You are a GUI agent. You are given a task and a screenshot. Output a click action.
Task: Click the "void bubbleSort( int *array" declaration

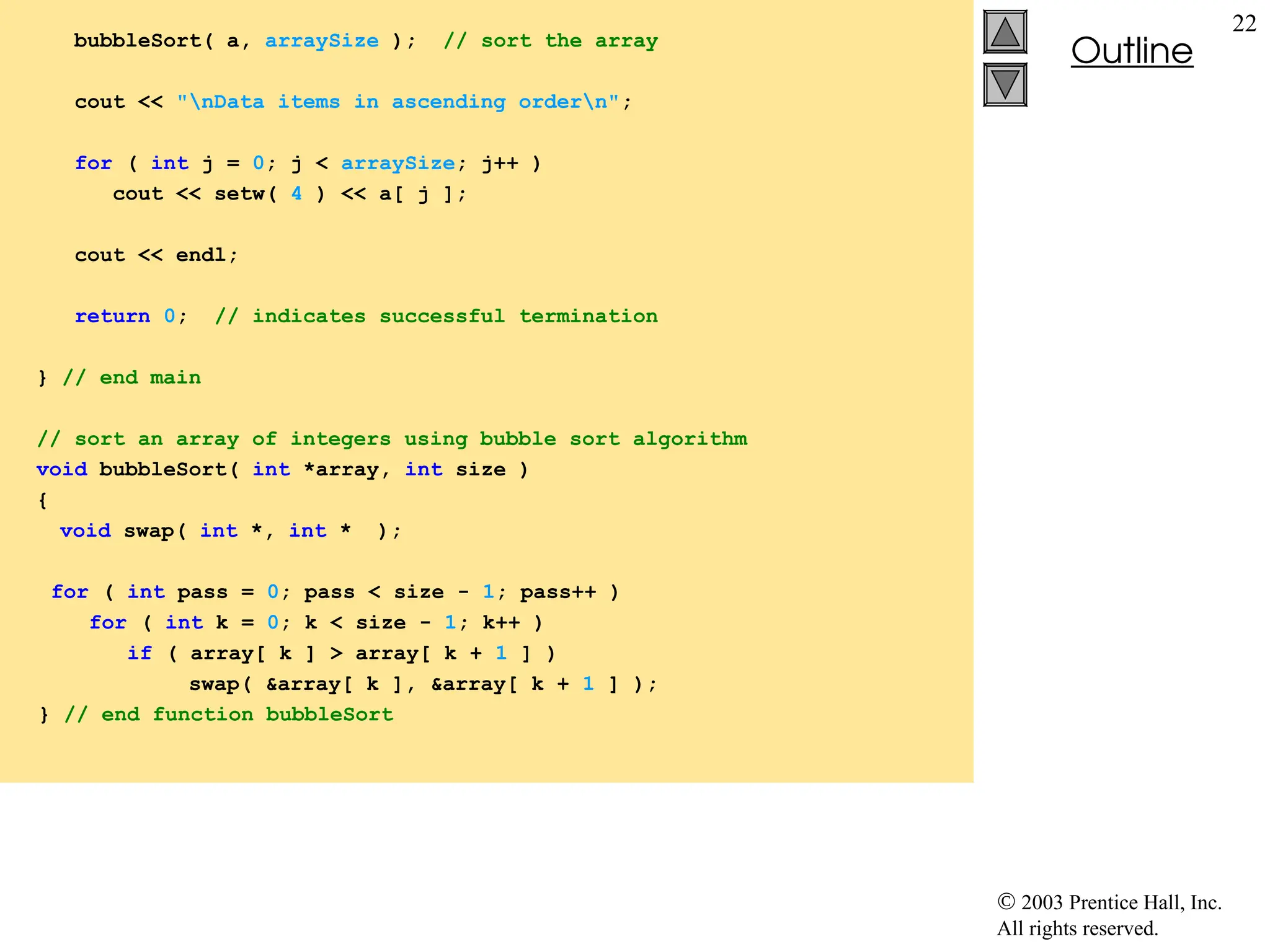pyautogui.click(x=282, y=469)
